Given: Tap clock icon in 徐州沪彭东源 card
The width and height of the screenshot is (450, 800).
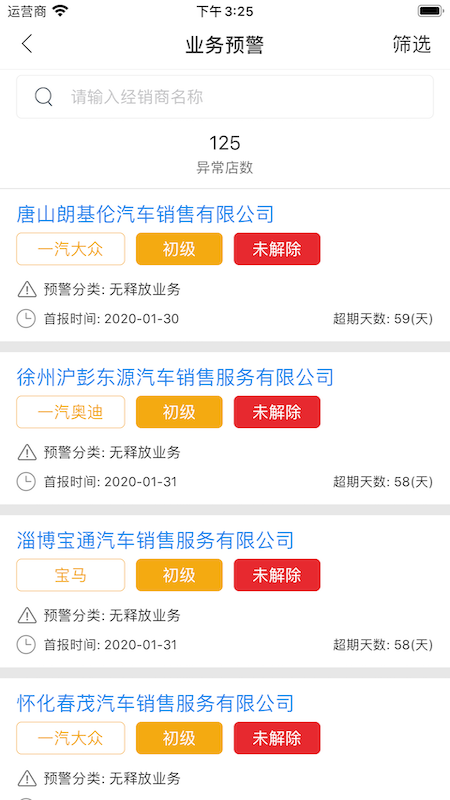Looking at the screenshot, I should click(x=27, y=482).
